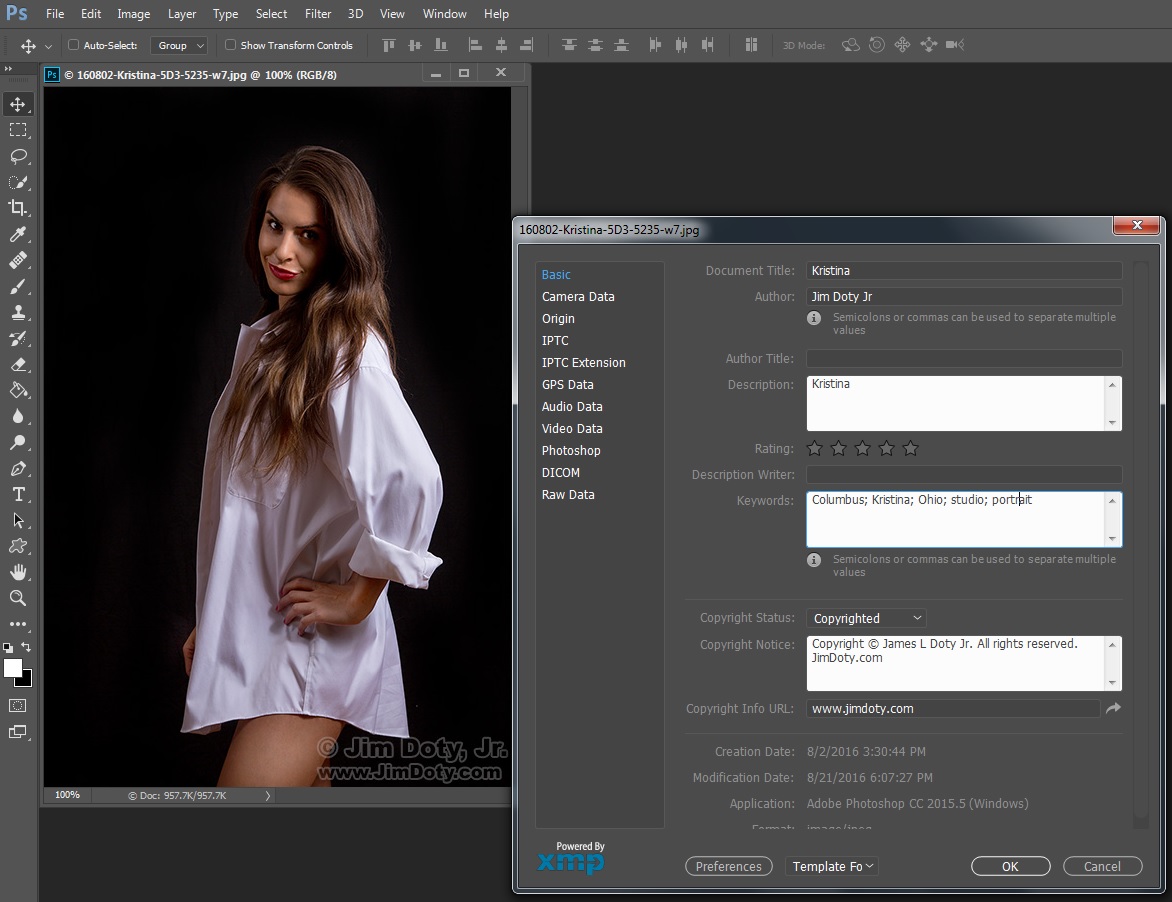Click the OK button

click(1010, 866)
